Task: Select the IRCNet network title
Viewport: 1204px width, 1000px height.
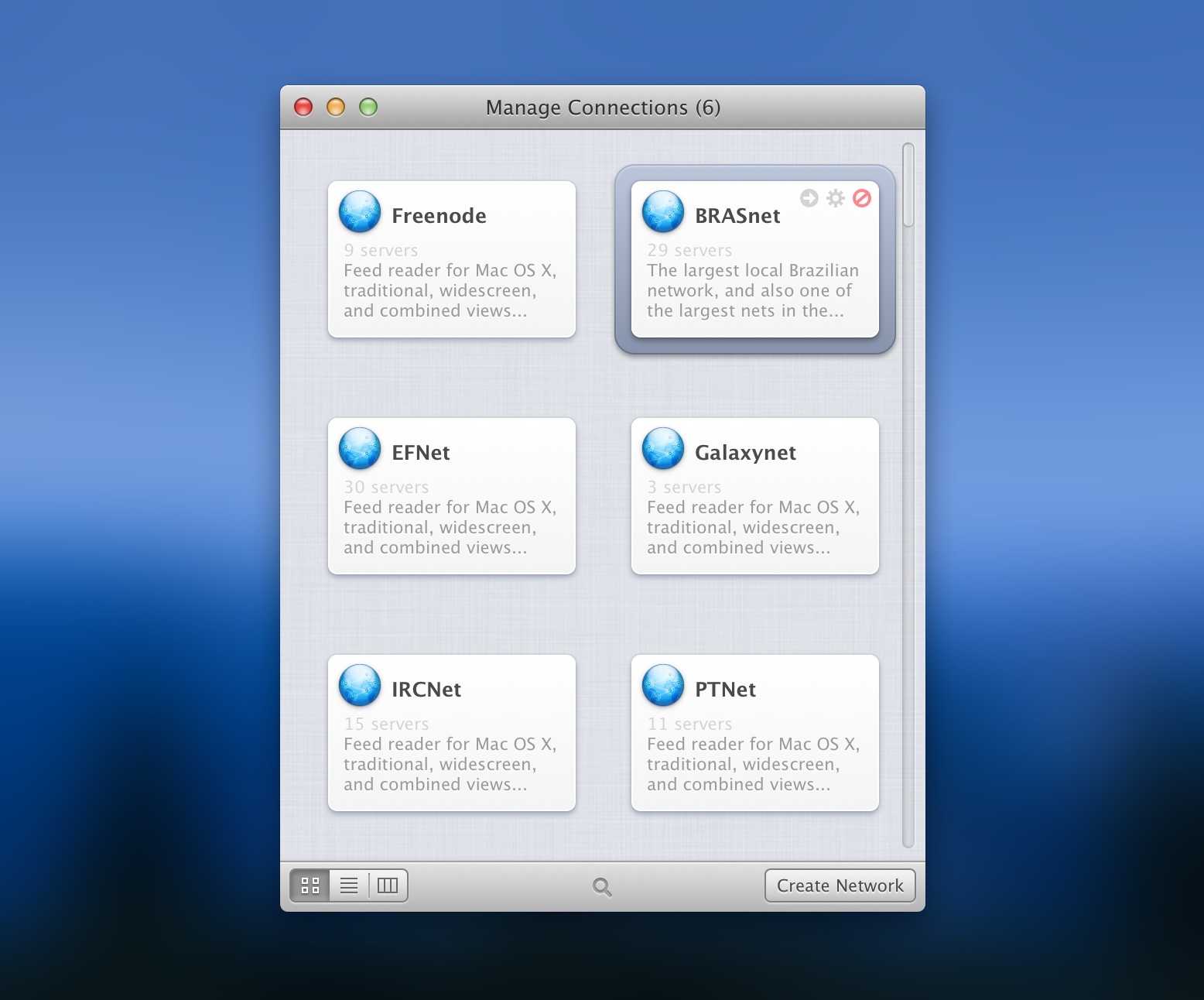Action: pyautogui.click(x=426, y=690)
